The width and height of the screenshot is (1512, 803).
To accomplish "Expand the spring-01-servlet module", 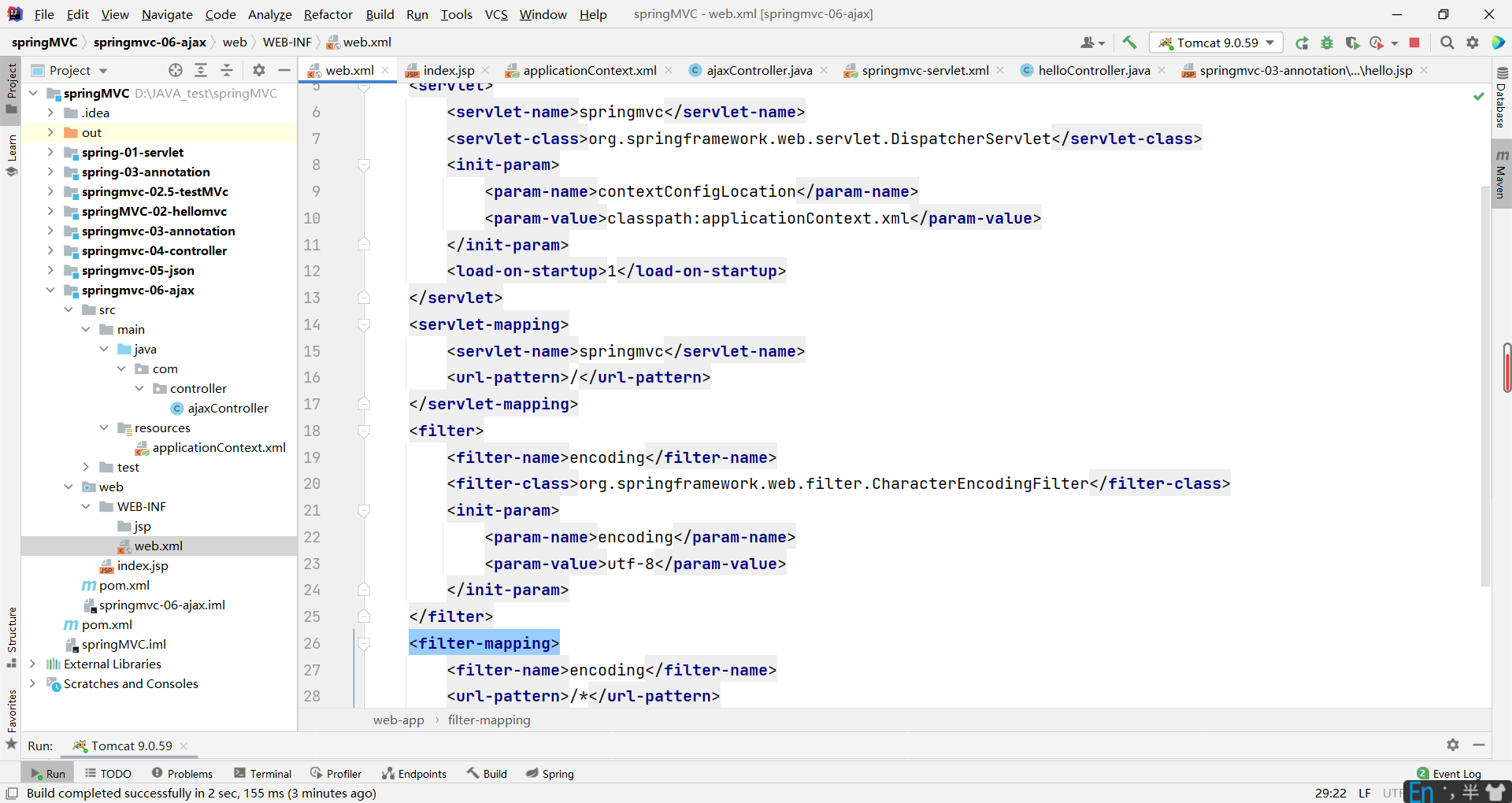I will (x=50, y=152).
